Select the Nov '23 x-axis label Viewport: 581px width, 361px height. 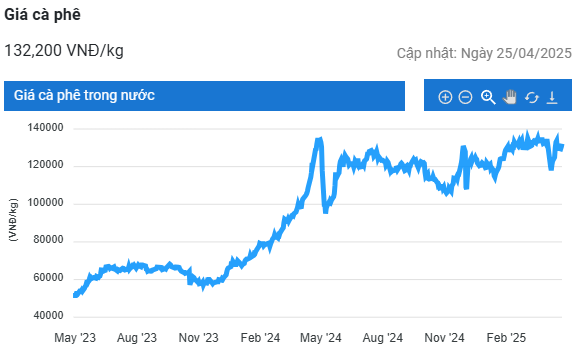[199, 338]
